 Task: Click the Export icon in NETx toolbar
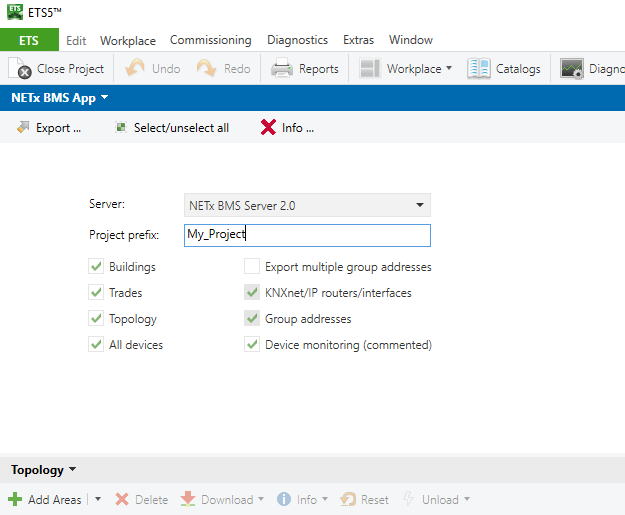coord(23,127)
